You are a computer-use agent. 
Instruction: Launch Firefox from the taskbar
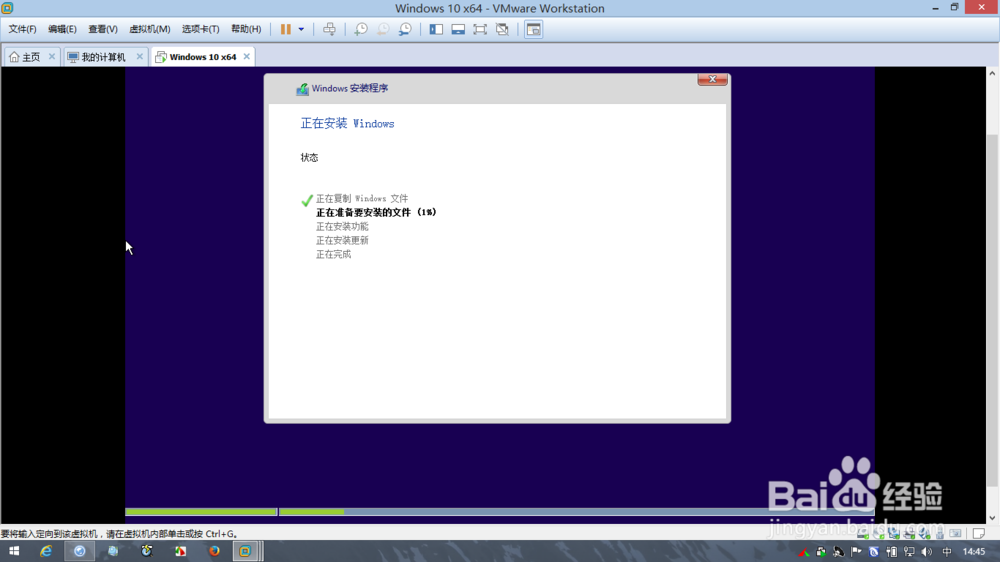coord(214,551)
